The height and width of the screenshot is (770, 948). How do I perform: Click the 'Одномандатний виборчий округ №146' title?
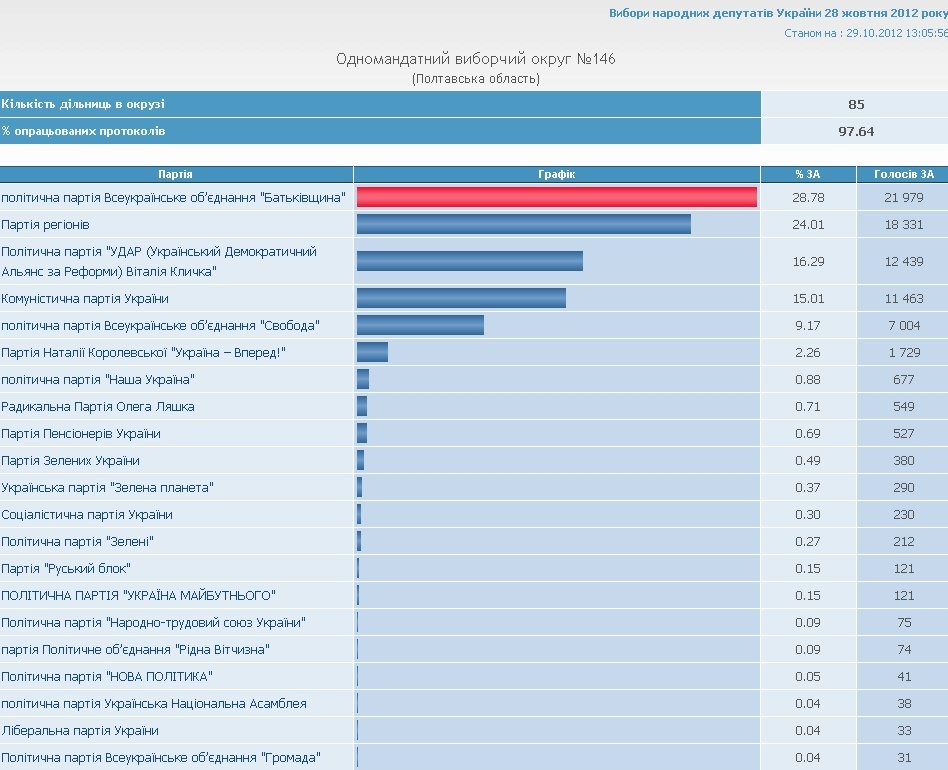pyautogui.click(x=475, y=59)
